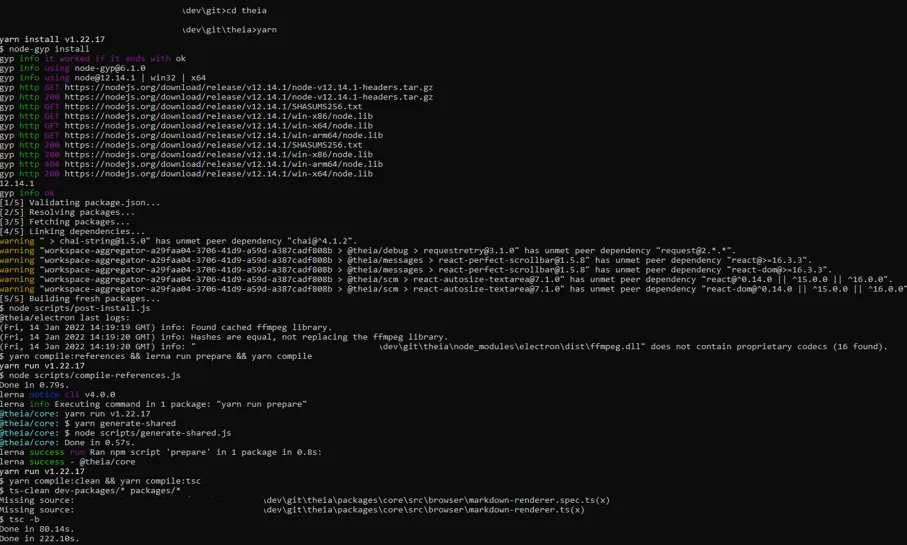The height and width of the screenshot is (545, 907).
Task: Click the "Done in 222.10s." final line
Action: tap(40, 539)
